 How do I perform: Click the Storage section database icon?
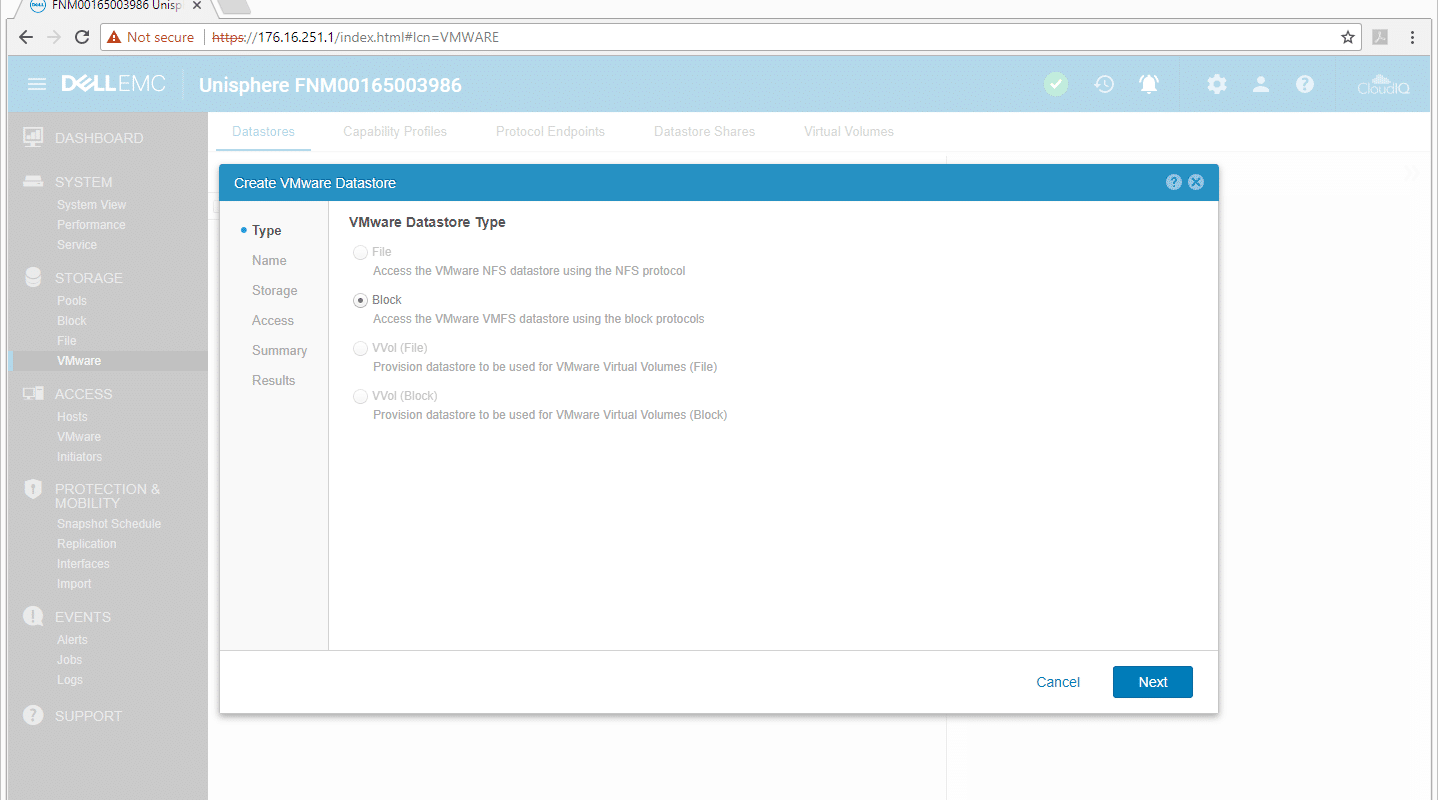(x=33, y=277)
